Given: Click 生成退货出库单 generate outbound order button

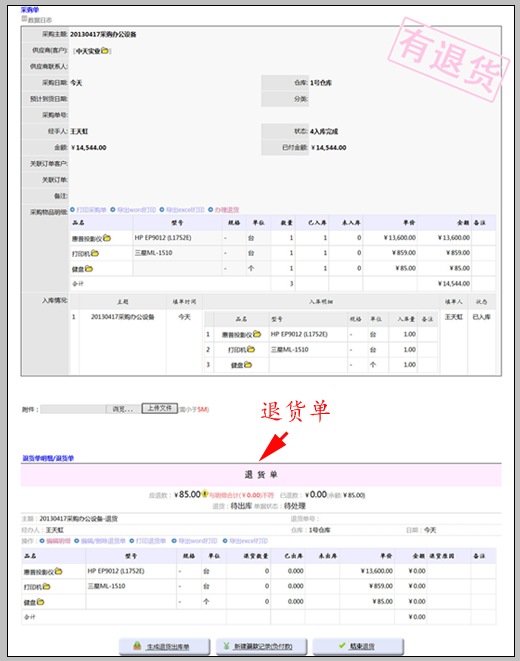Looking at the screenshot, I should (x=164, y=646).
